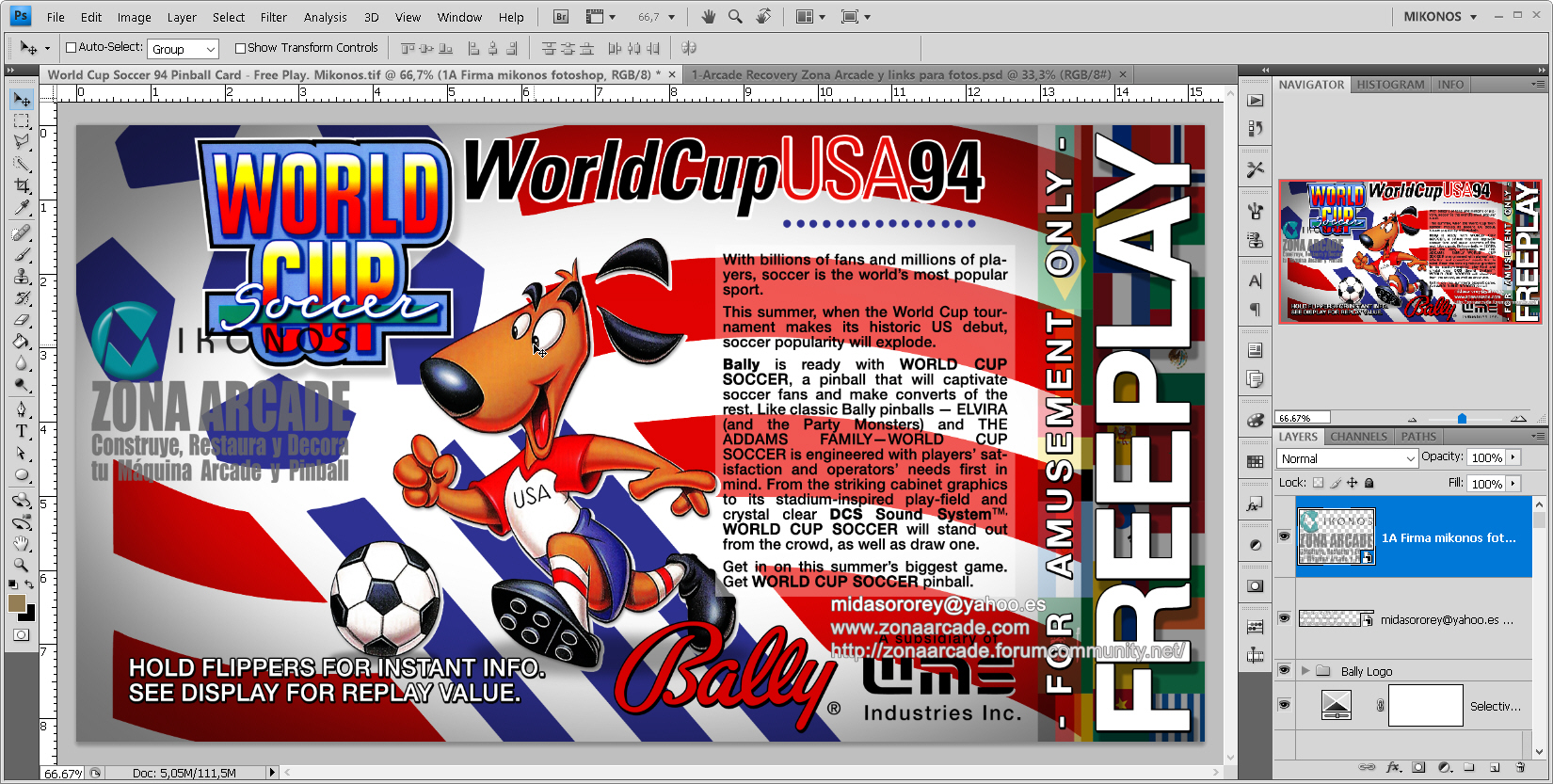Toggle lock all padlock icon
This screenshot has width=1553, height=784.
(x=1369, y=483)
